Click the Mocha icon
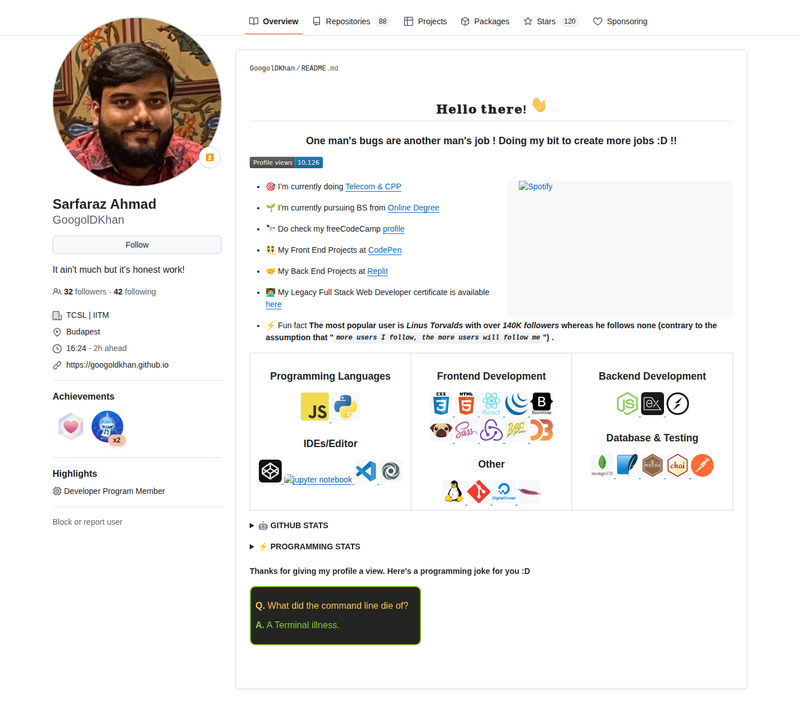Image resolution: width=800 pixels, height=701 pixels. [x=652, y=465]
